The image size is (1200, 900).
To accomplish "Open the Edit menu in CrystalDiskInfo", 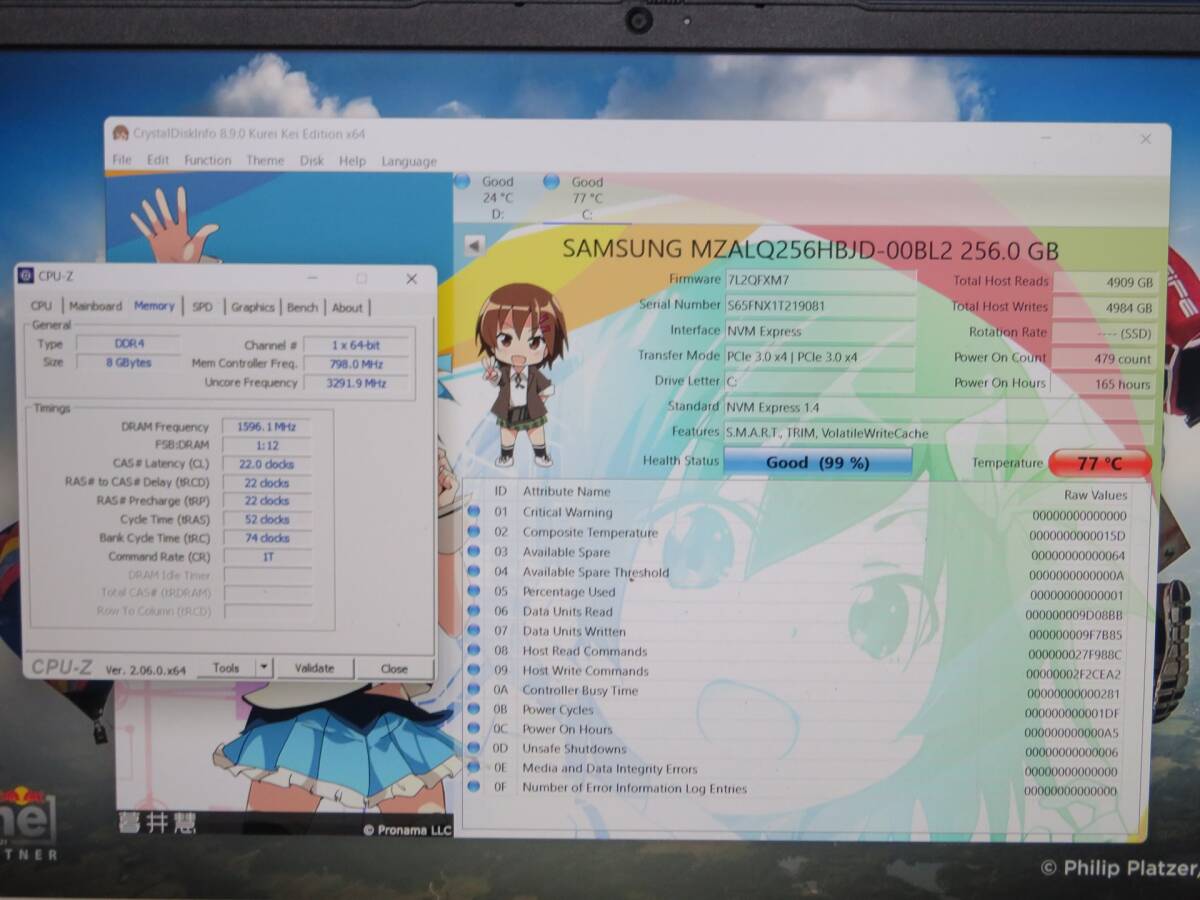I will click(158, 160).
